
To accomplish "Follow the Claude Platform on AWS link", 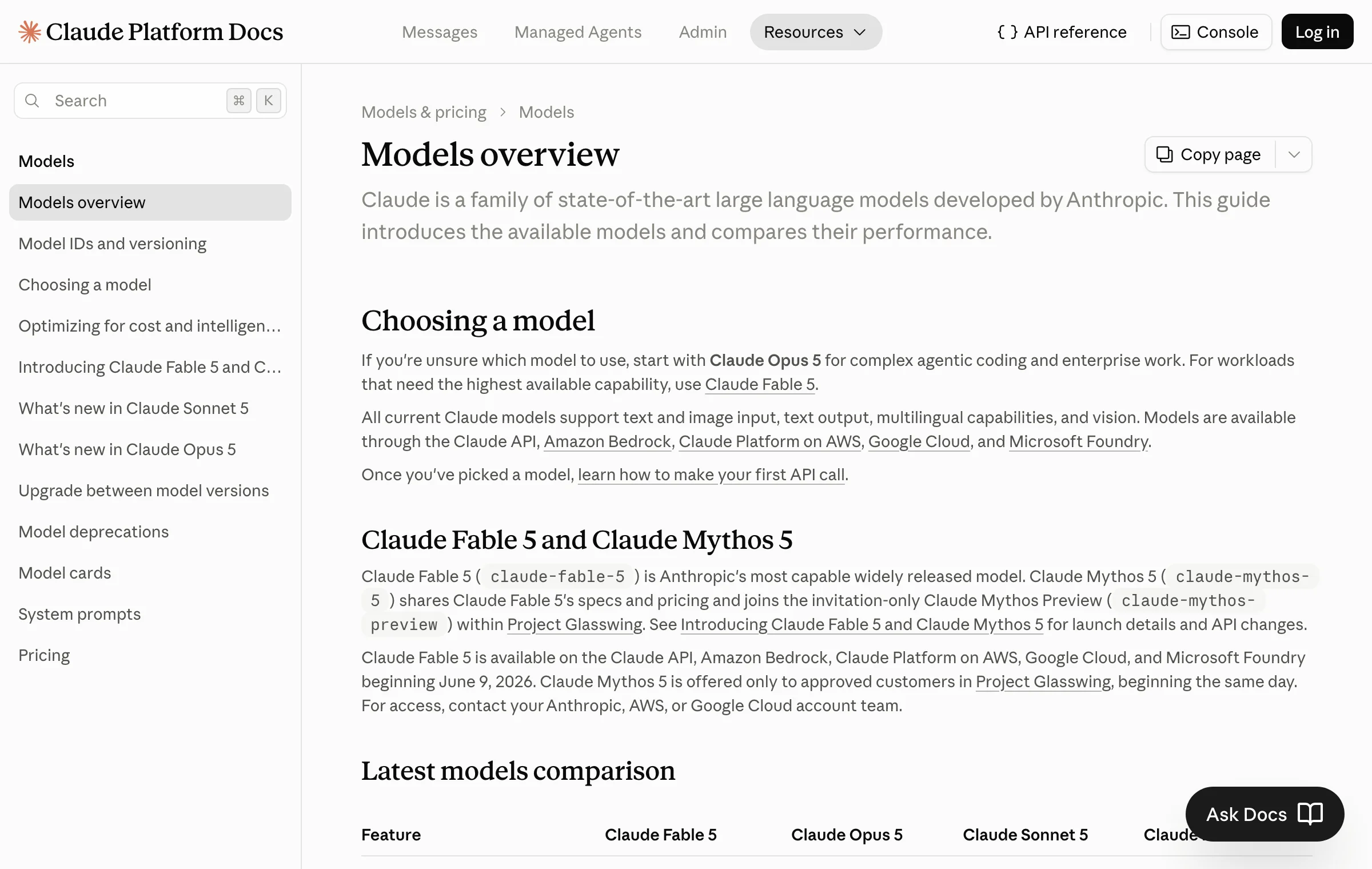I will click(769, 441).
